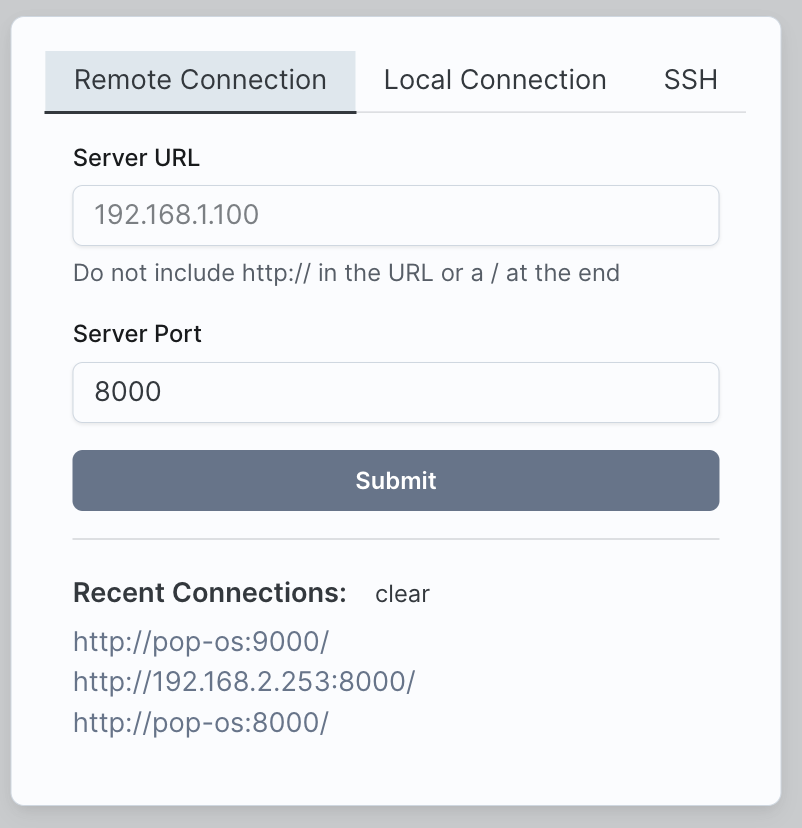802x828 pixels.
Task: Click the "Server URL" label
Action: 136,157
